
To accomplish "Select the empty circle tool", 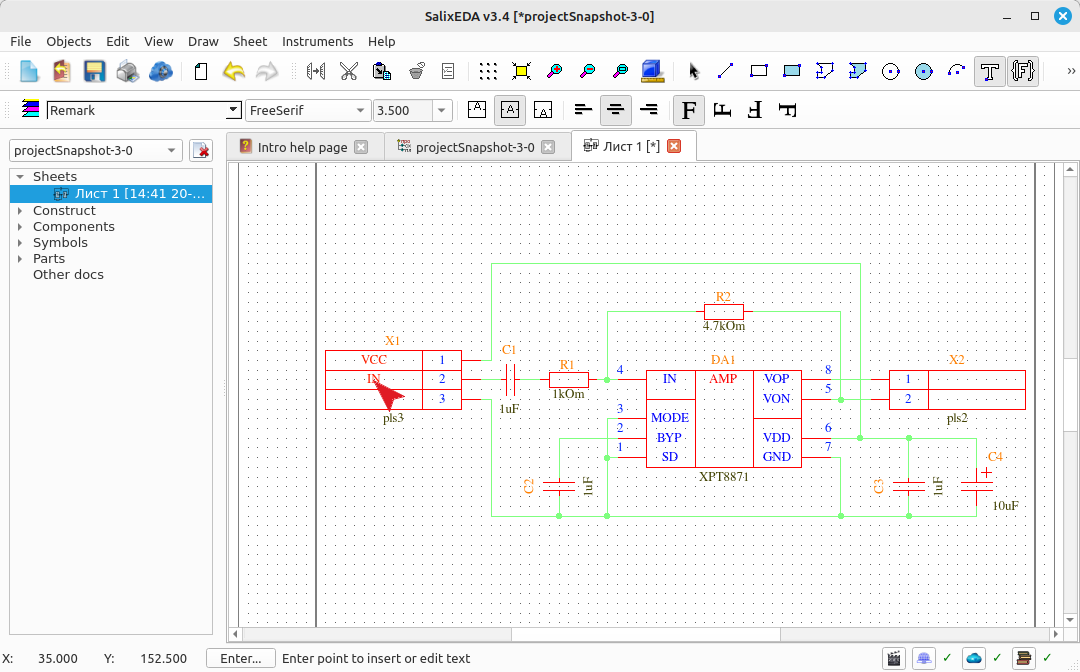I will click(891, 71).
